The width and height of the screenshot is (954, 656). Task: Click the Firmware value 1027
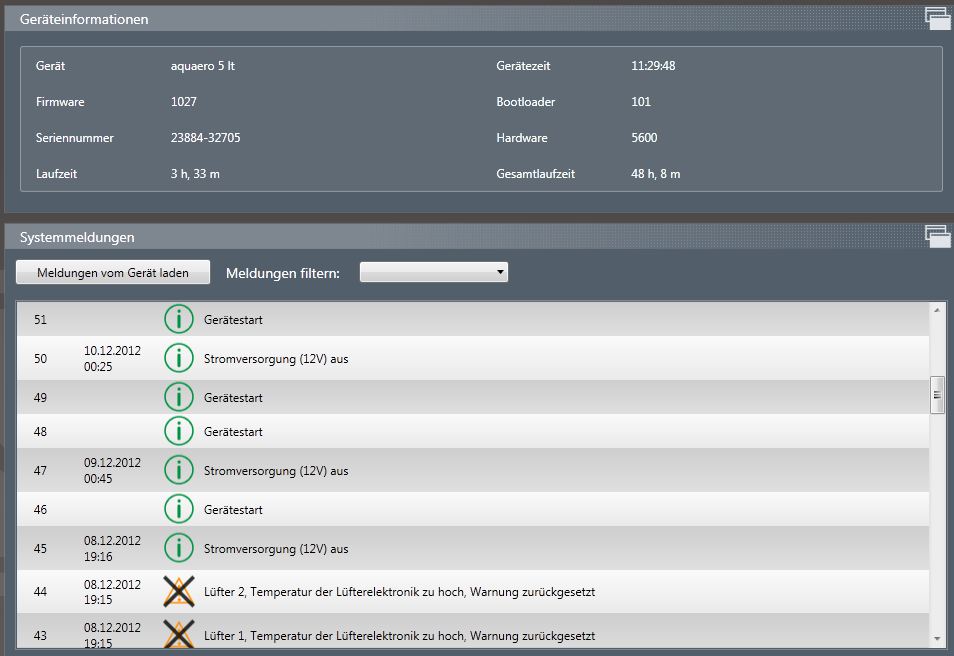tap(184, 102)
